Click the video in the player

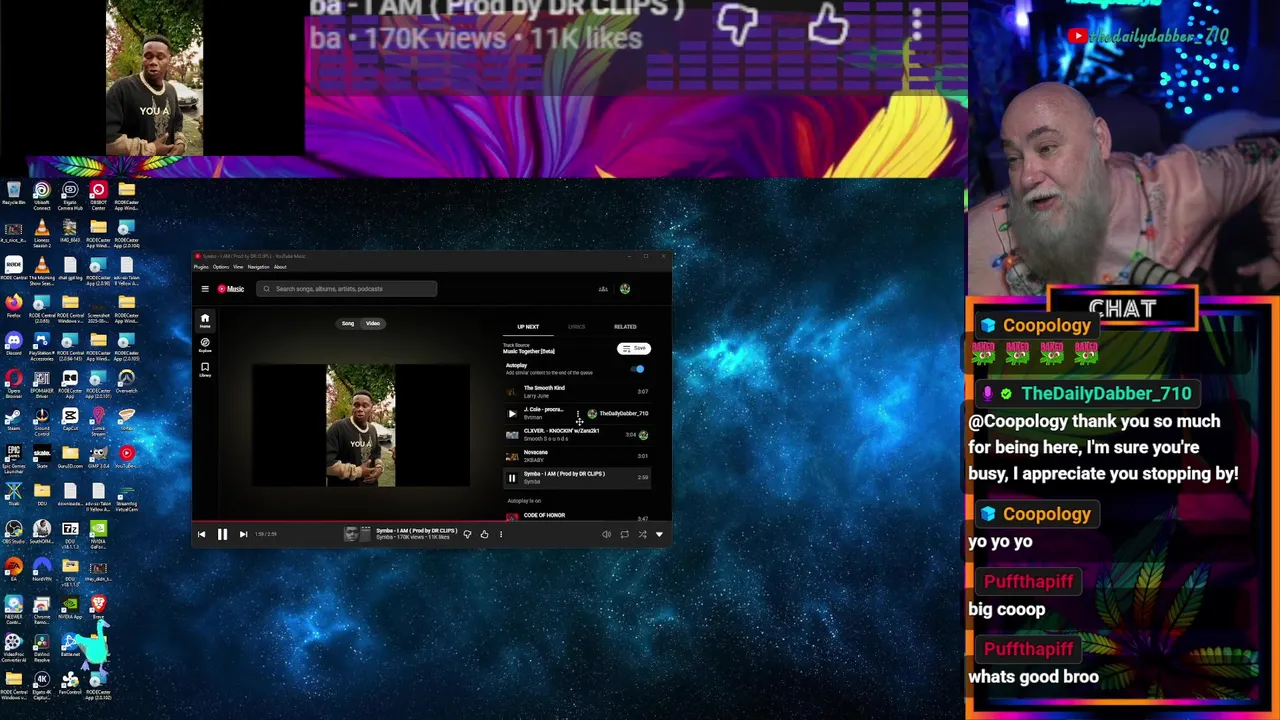coord(361,426)
